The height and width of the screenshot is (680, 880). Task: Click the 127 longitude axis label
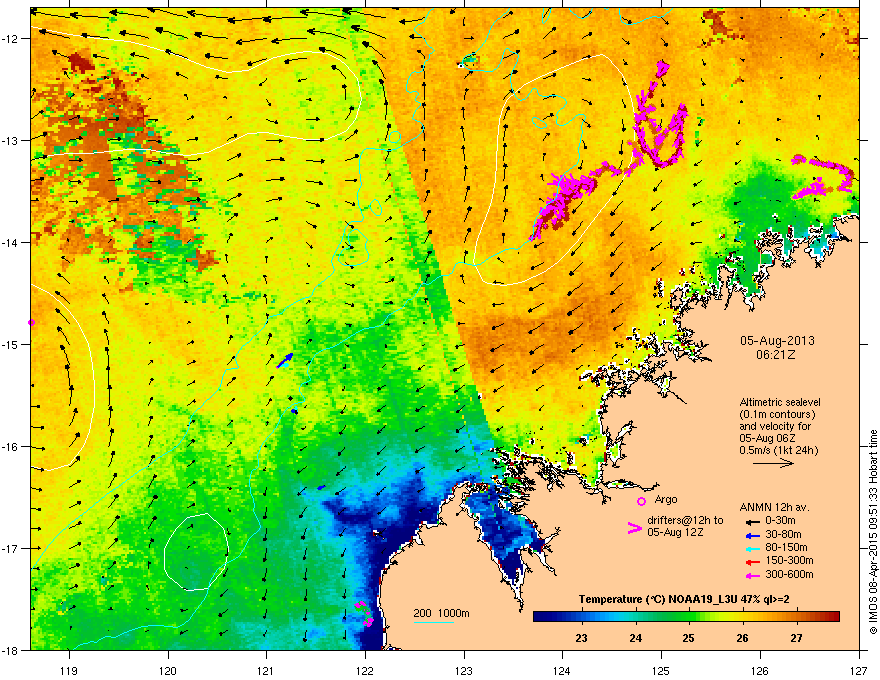coord(859,670)
